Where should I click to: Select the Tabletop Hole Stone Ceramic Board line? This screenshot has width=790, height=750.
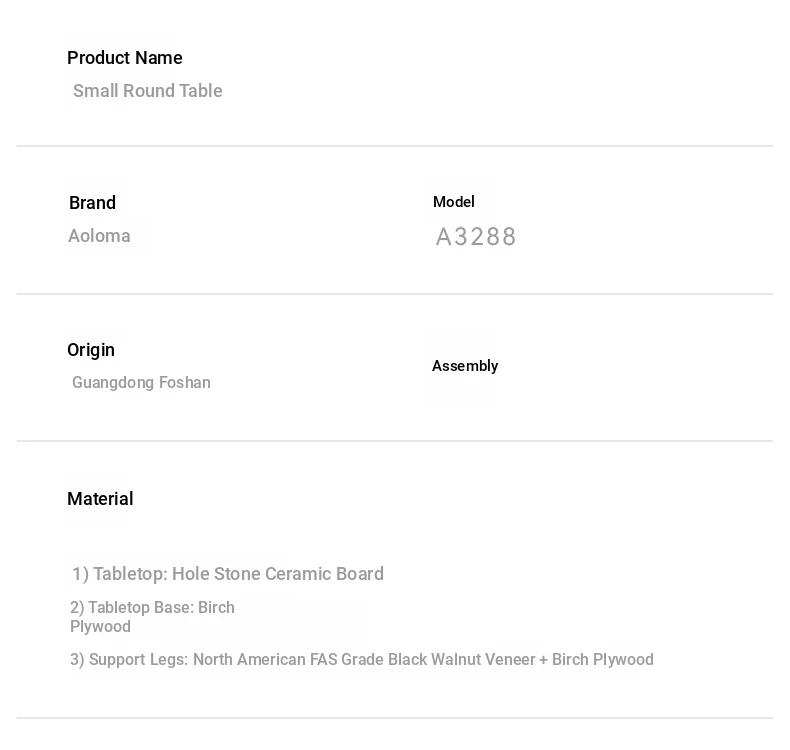(228, 574)
